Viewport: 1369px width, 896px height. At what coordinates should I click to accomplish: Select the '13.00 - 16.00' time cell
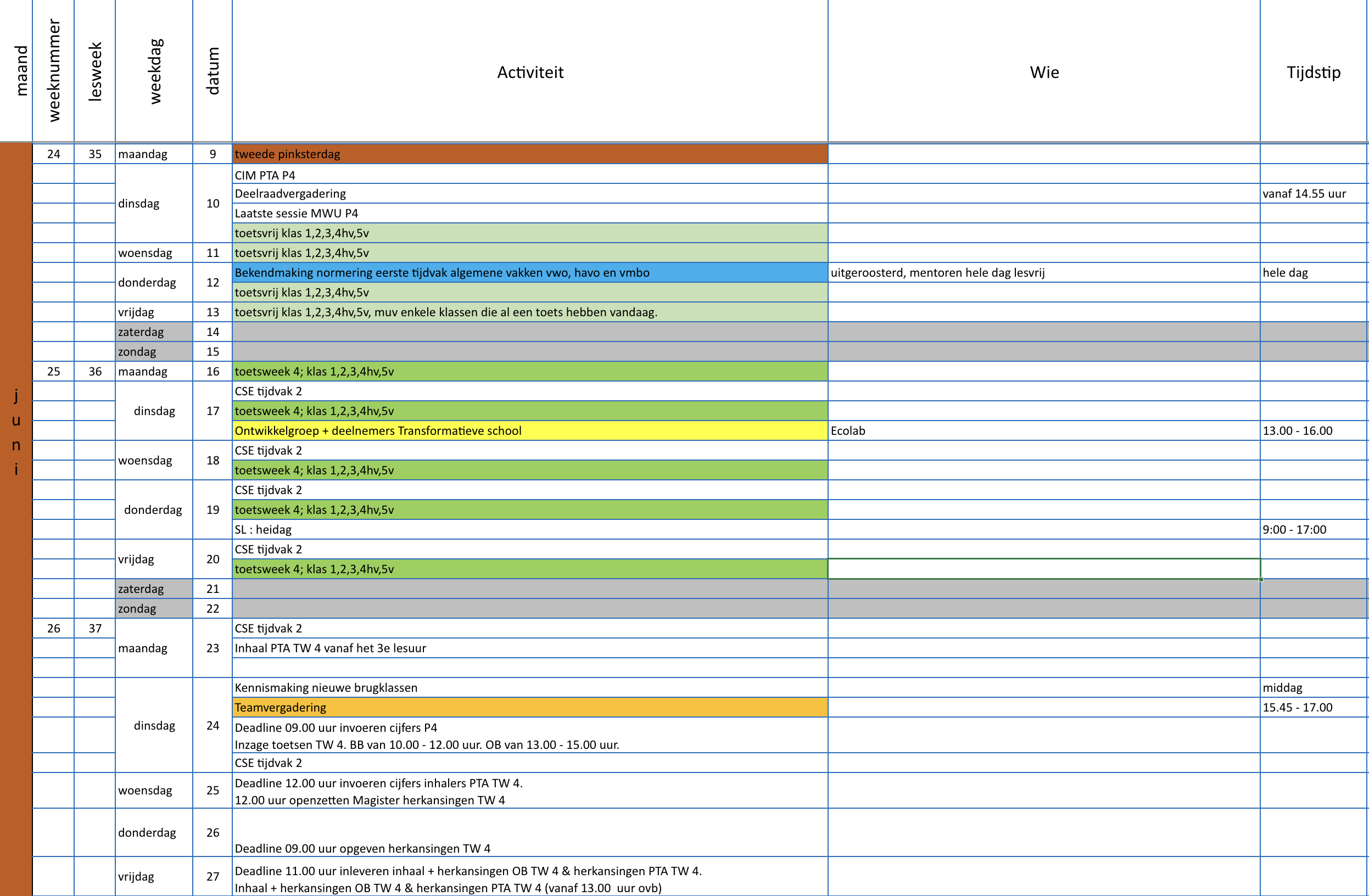coord(1314,431)
